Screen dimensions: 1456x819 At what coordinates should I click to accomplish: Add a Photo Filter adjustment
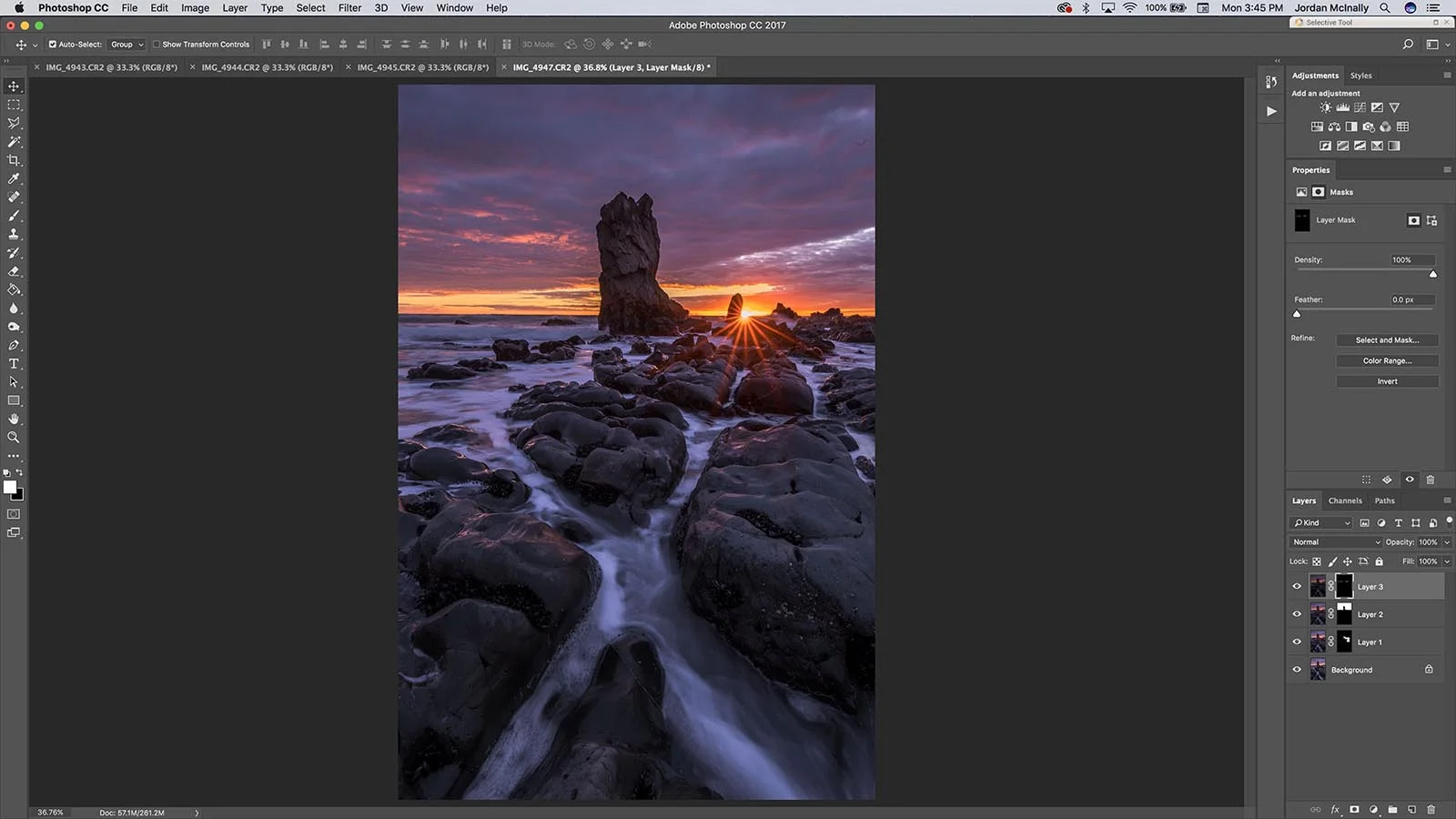pos(1369,126)
